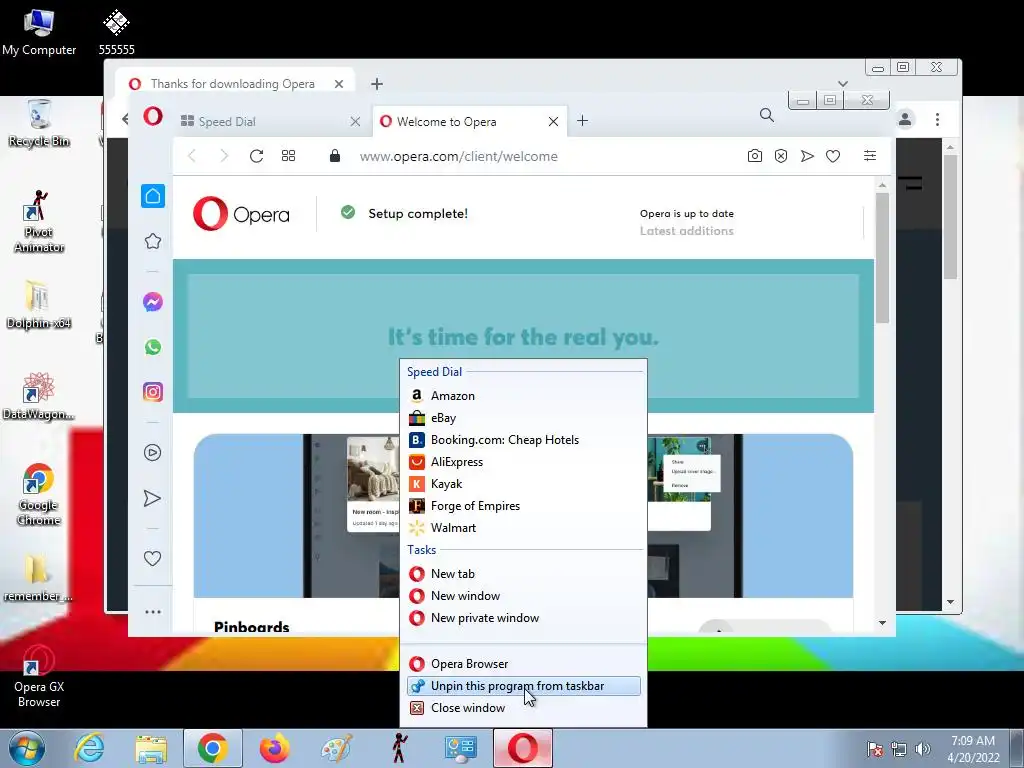Open sidebar setup three-dots menu

coord(153,612)
